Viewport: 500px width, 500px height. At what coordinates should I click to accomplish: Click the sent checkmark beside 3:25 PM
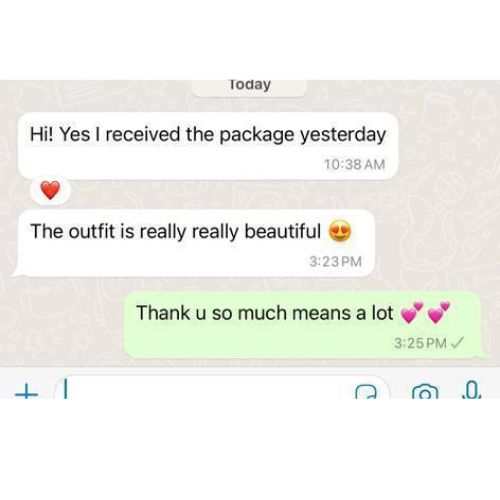[x=457, y=342]
